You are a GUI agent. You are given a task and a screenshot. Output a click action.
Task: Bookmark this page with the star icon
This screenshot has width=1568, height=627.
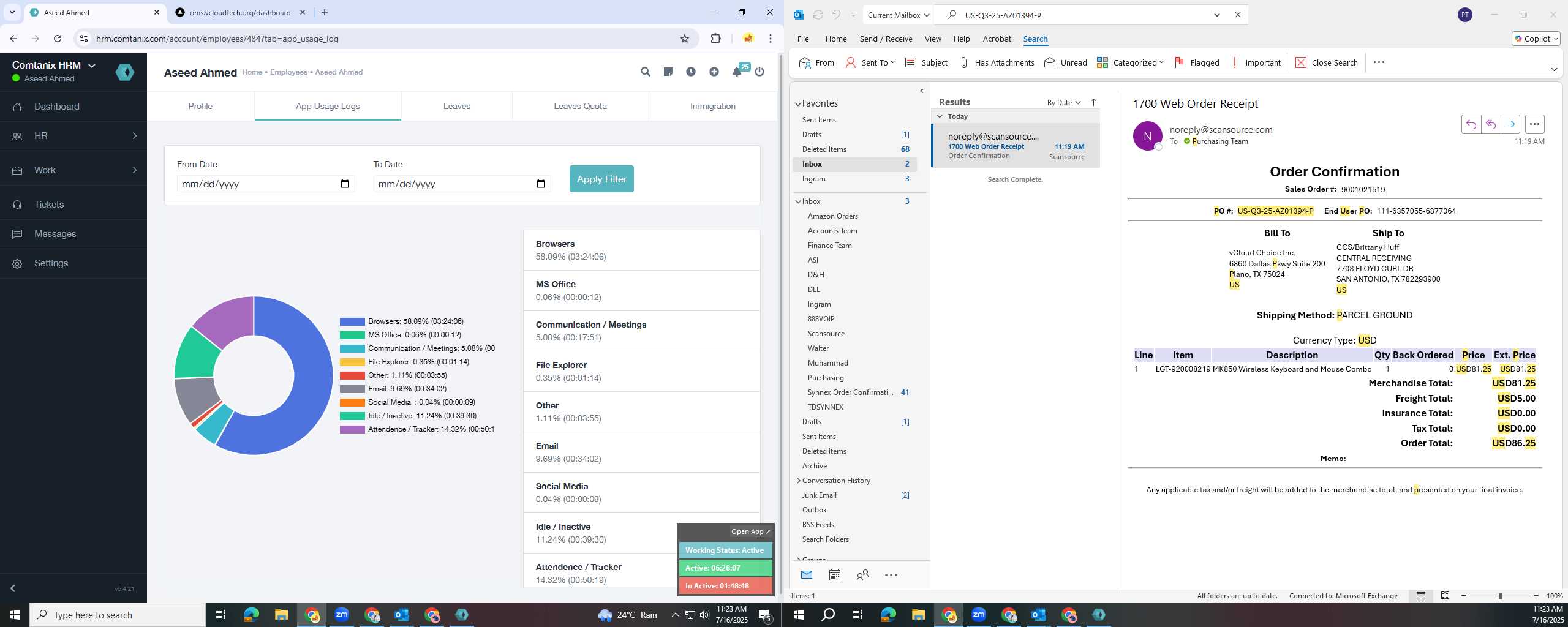685,39
